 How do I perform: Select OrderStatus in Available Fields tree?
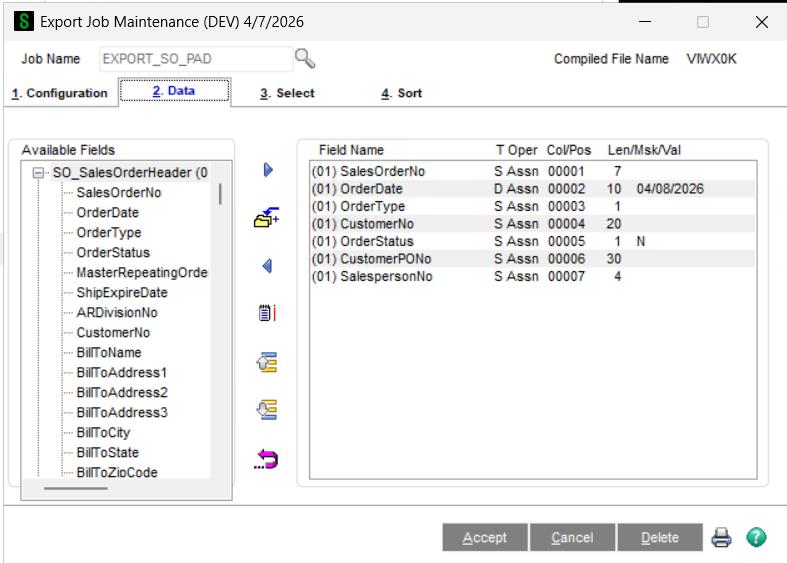point(113,253)
